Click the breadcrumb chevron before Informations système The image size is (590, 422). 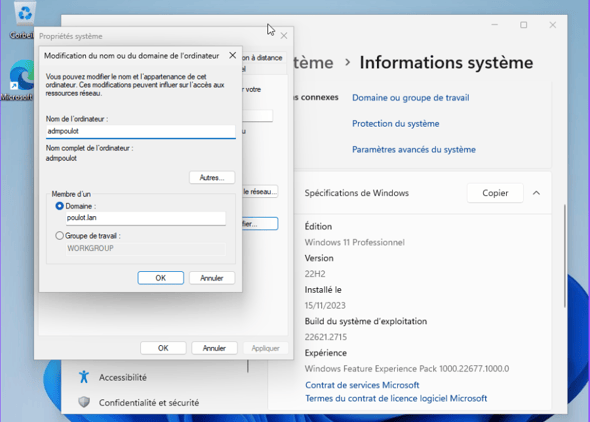pyautogui.click(x=348, y=62)
